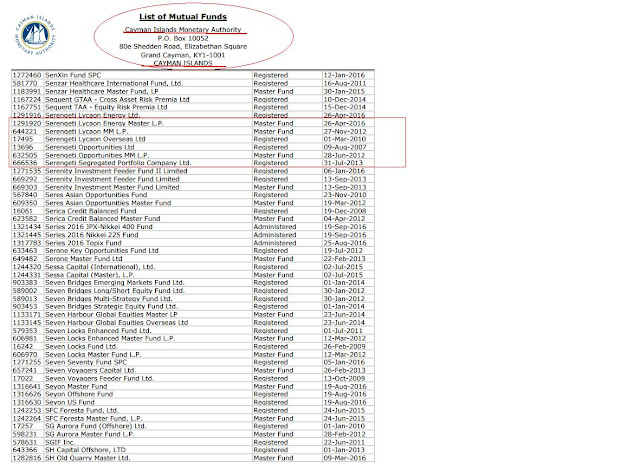This screenshot has height=463, width=640.
Task: Select fund number 16242
Action: 23,347
